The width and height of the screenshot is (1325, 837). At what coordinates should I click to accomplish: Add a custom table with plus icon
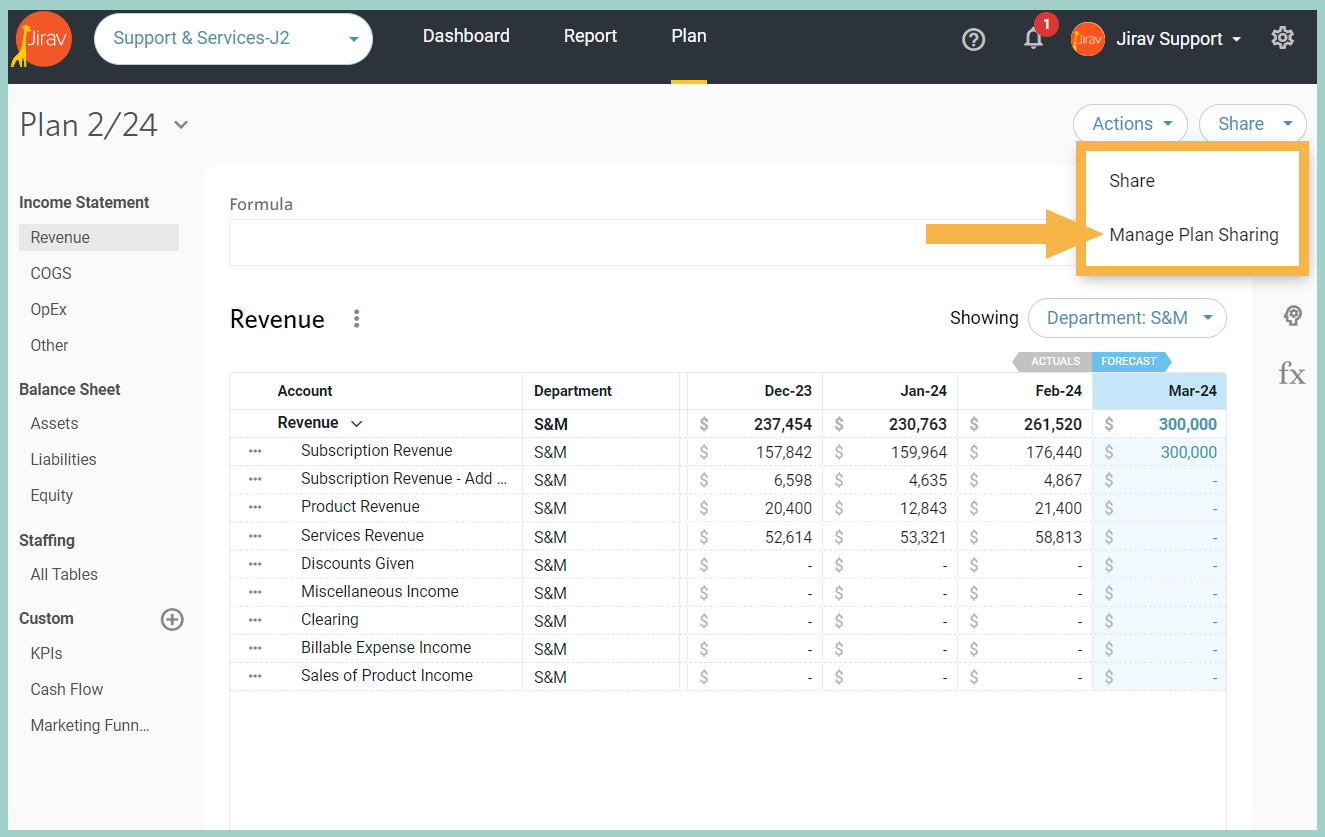172,619
